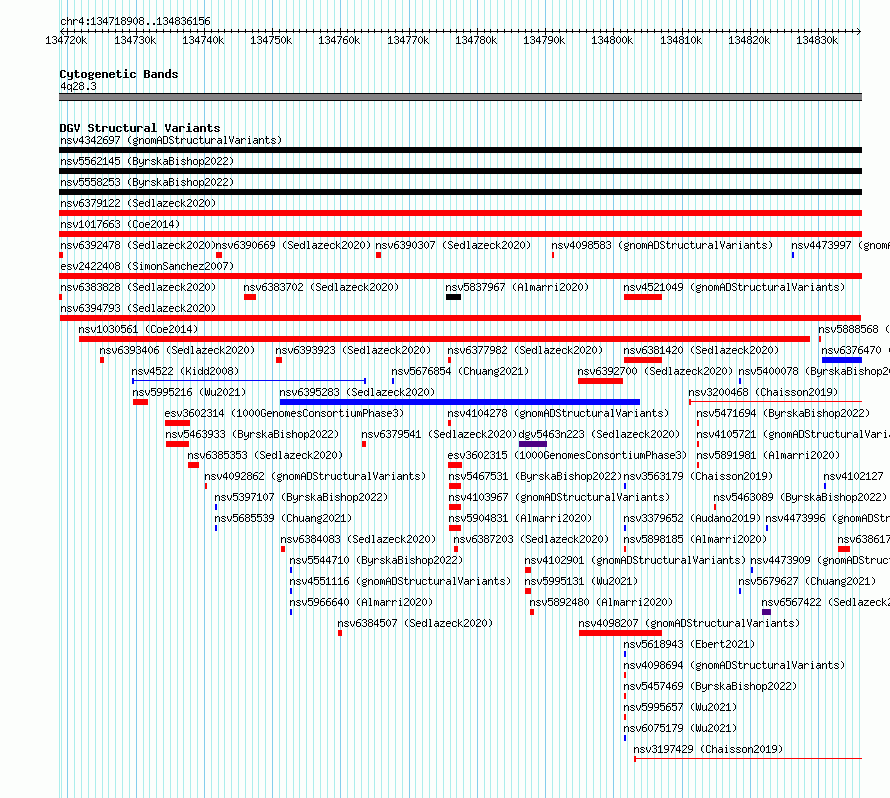Open nsv6394793 Sedlazeck2020 label

click(138, 308)
